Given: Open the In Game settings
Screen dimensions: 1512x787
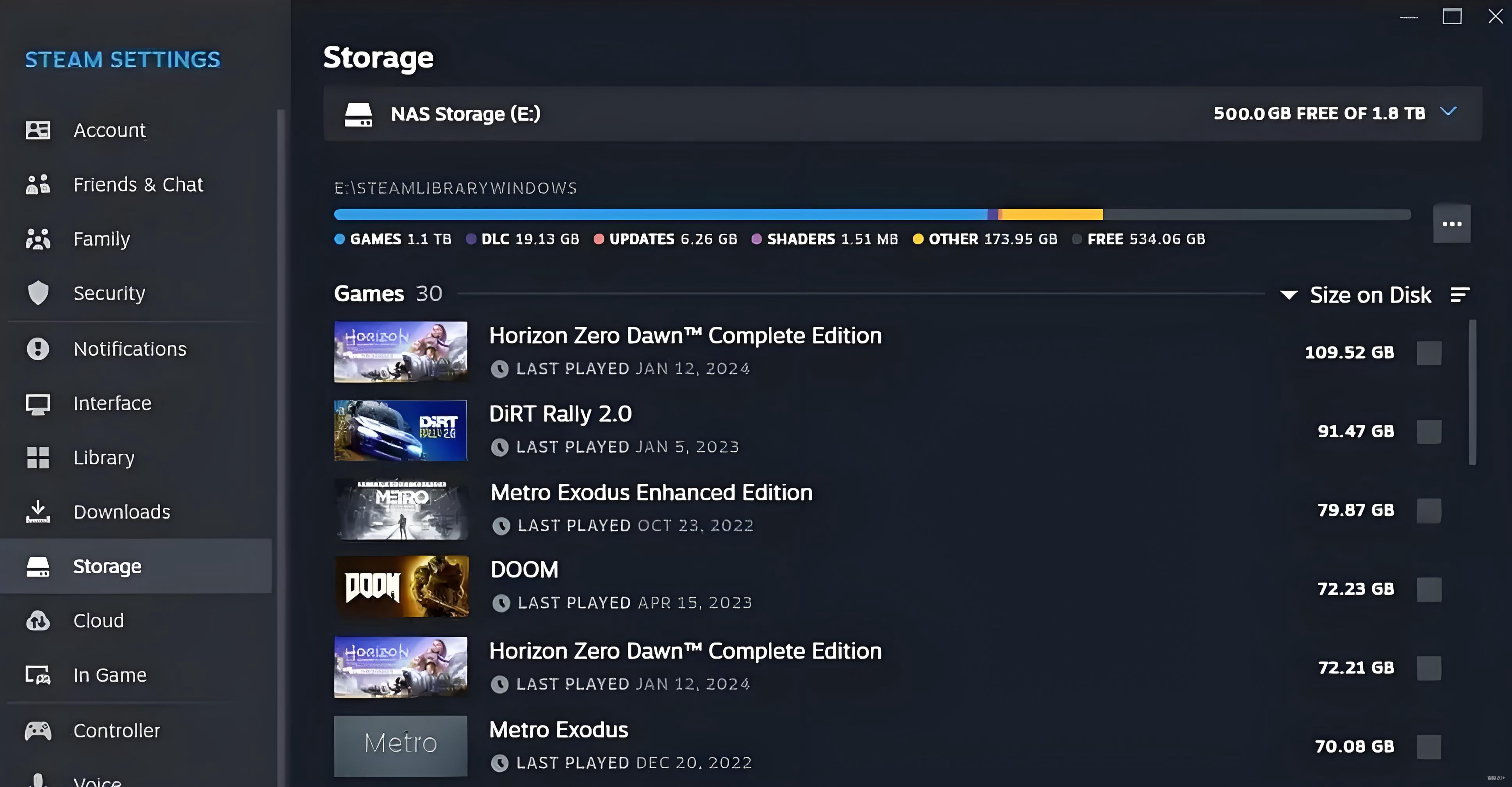Looking at the screenshot, I should 110,675.
